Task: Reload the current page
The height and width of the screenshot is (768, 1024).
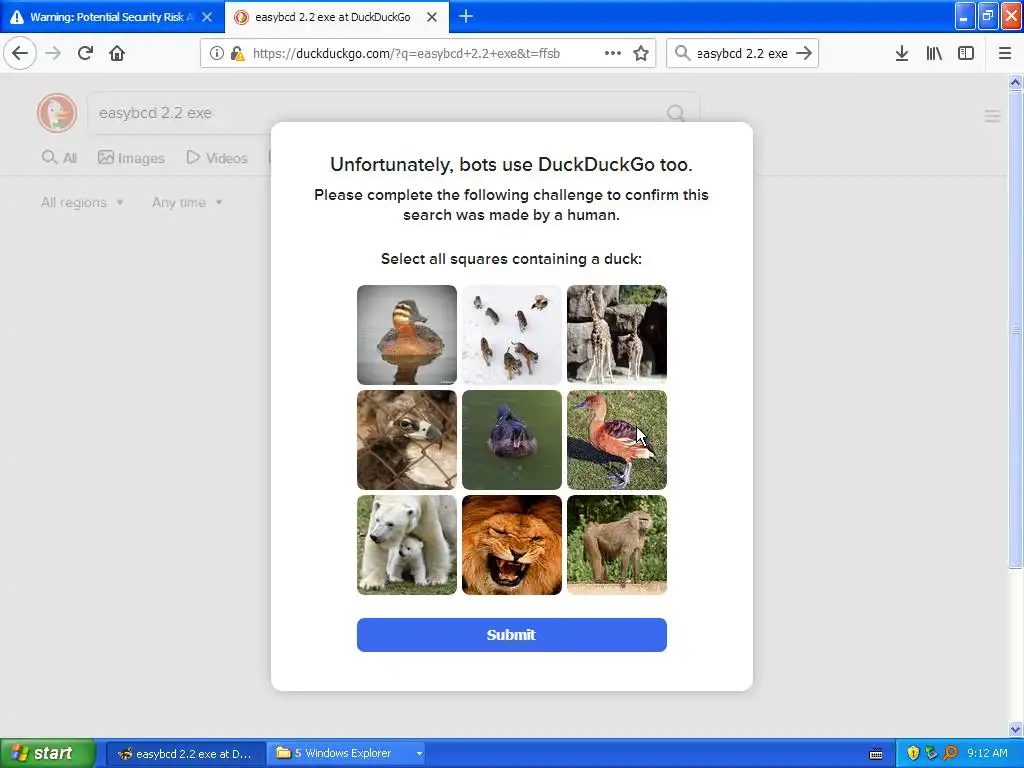Action: pyautogui.click(x=85, y=53)
